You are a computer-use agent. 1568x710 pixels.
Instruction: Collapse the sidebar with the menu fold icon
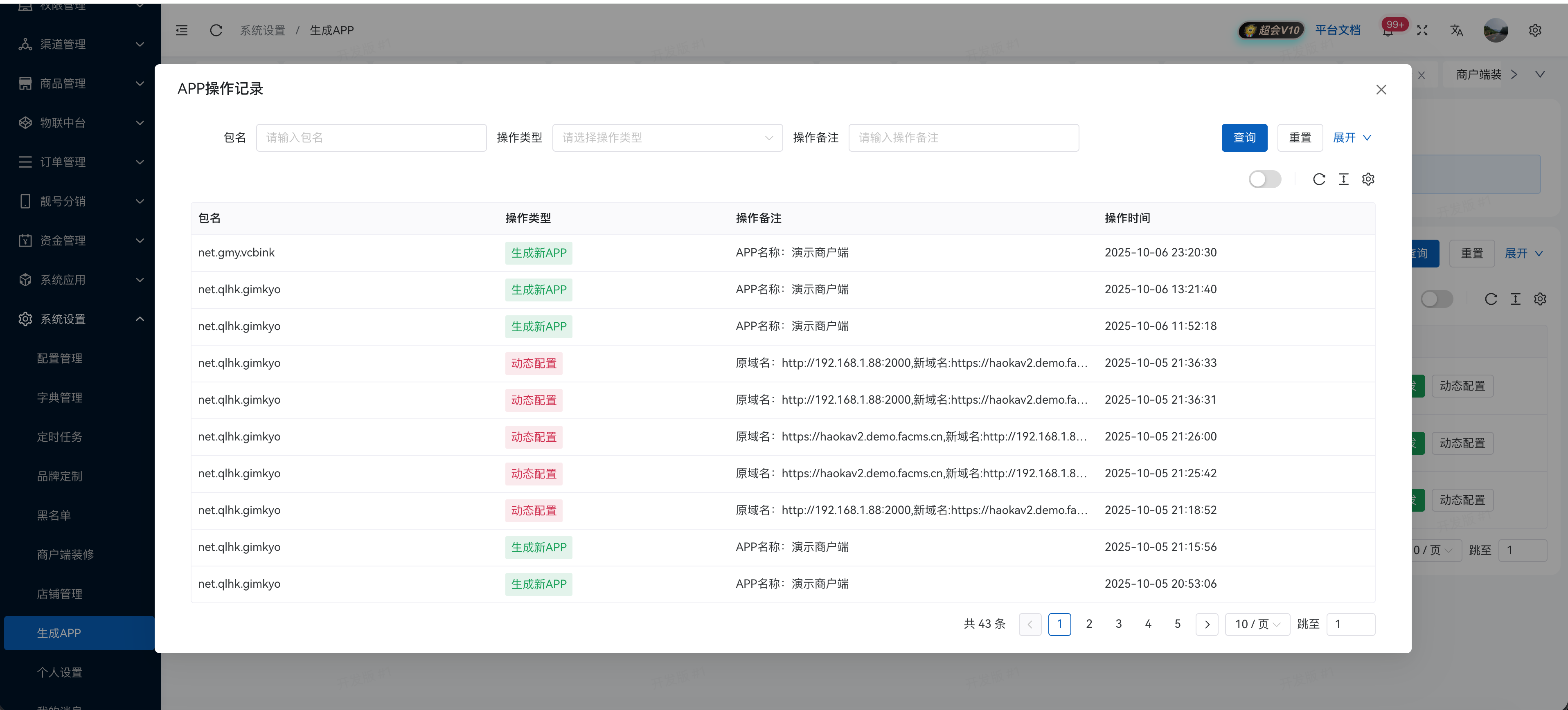[181, 30]
